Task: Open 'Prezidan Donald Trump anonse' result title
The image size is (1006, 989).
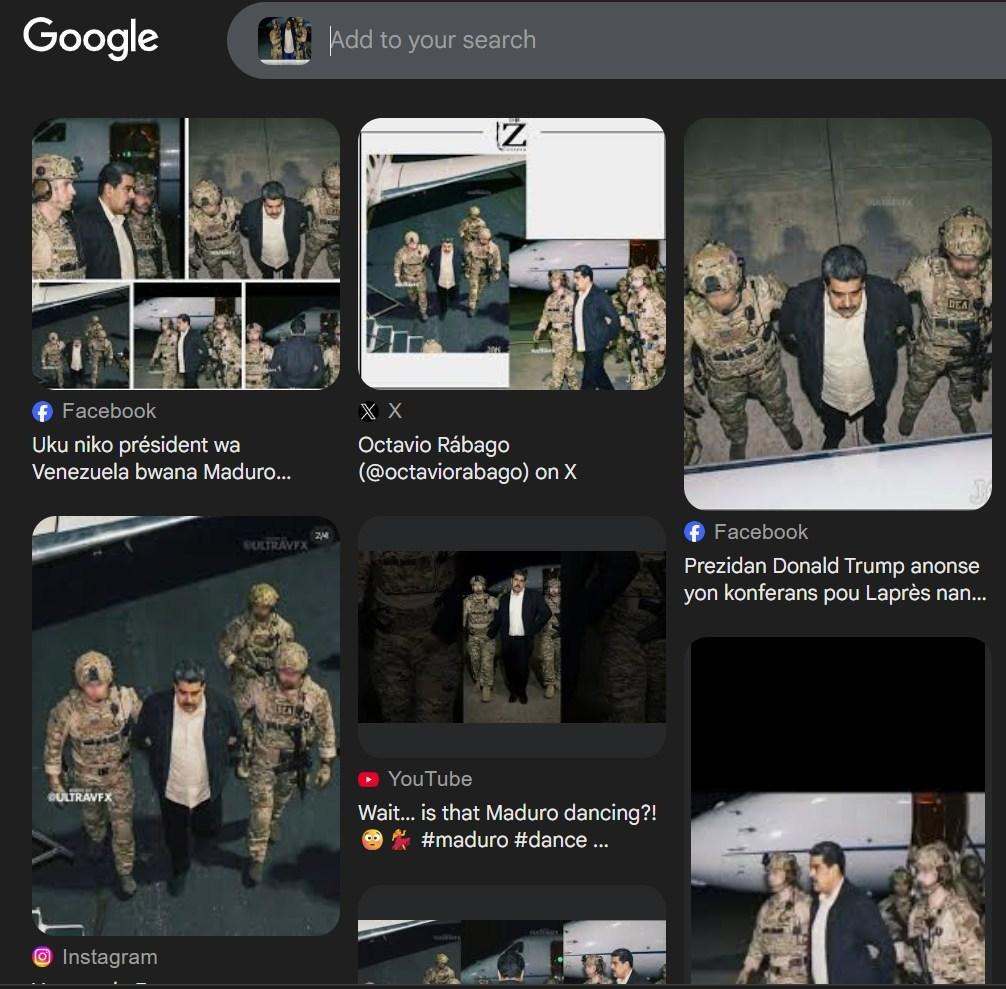Action: pos(834,579)
